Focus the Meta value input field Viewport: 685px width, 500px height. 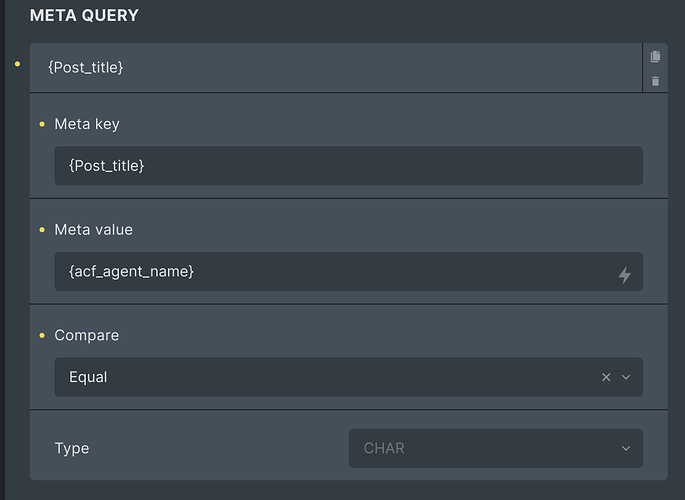coord(348,272)
